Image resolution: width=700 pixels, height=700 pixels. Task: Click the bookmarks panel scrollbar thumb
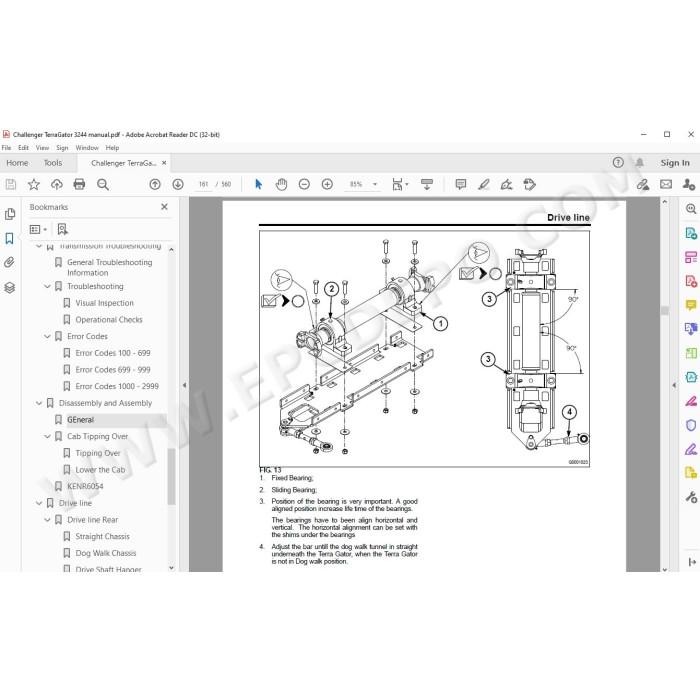coord(171,476)
